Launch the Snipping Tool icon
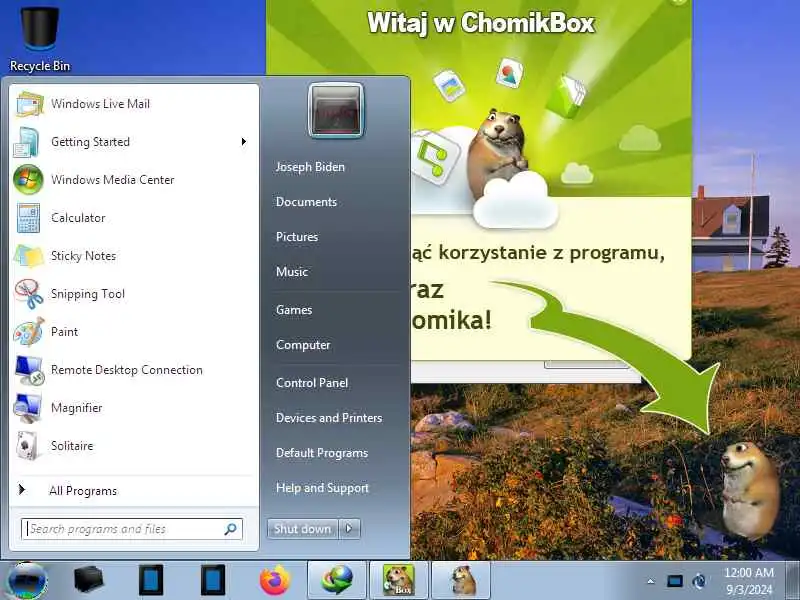 tap(29, 294)
